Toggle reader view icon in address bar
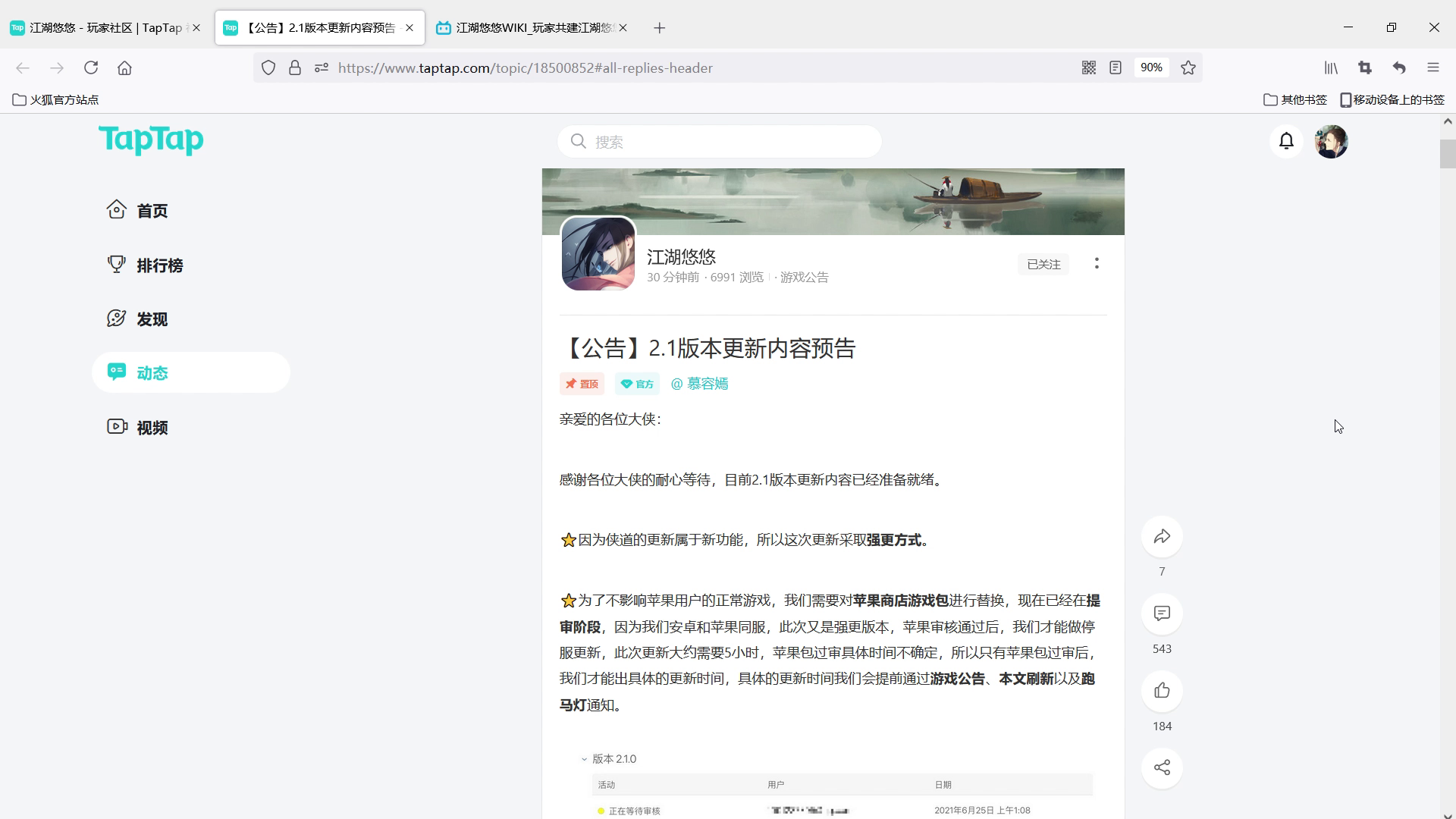Screen dimensions: 1456x819 pos(1116,68)
